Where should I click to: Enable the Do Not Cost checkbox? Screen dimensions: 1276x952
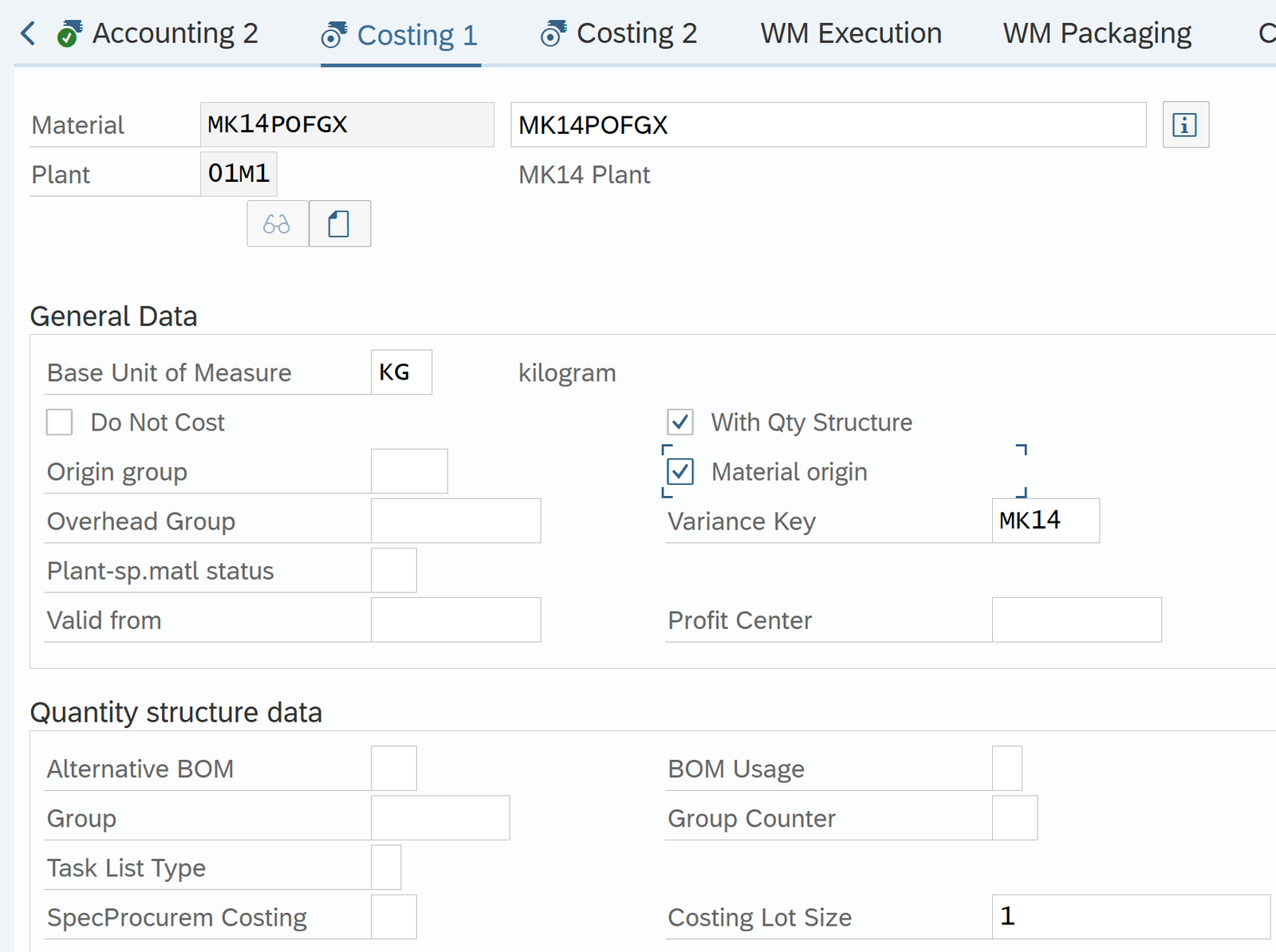pyautogui.click(x=60, y=423)
